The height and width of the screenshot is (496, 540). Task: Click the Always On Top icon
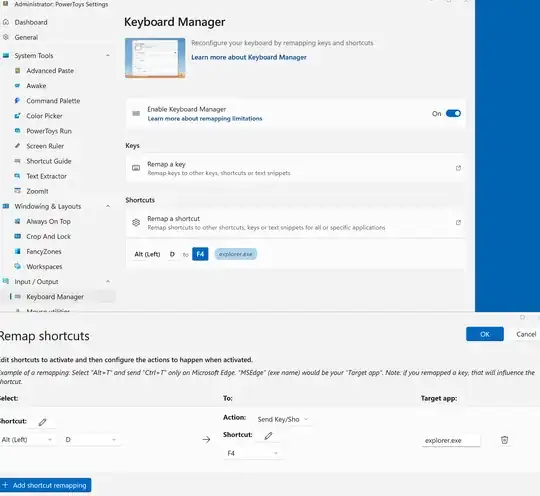click(x=18, y=221)
